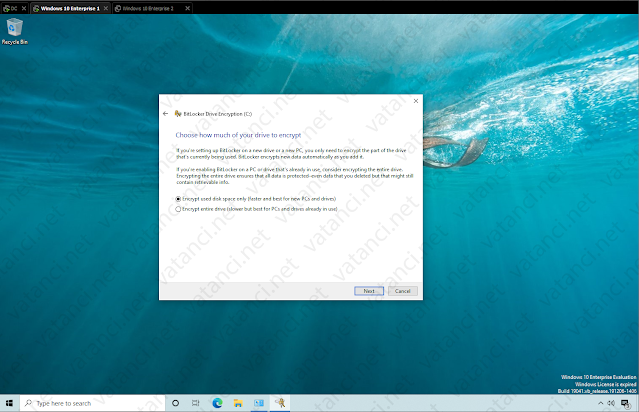Close the Windows 10 Enterprise 1 tab

(106, 8)
